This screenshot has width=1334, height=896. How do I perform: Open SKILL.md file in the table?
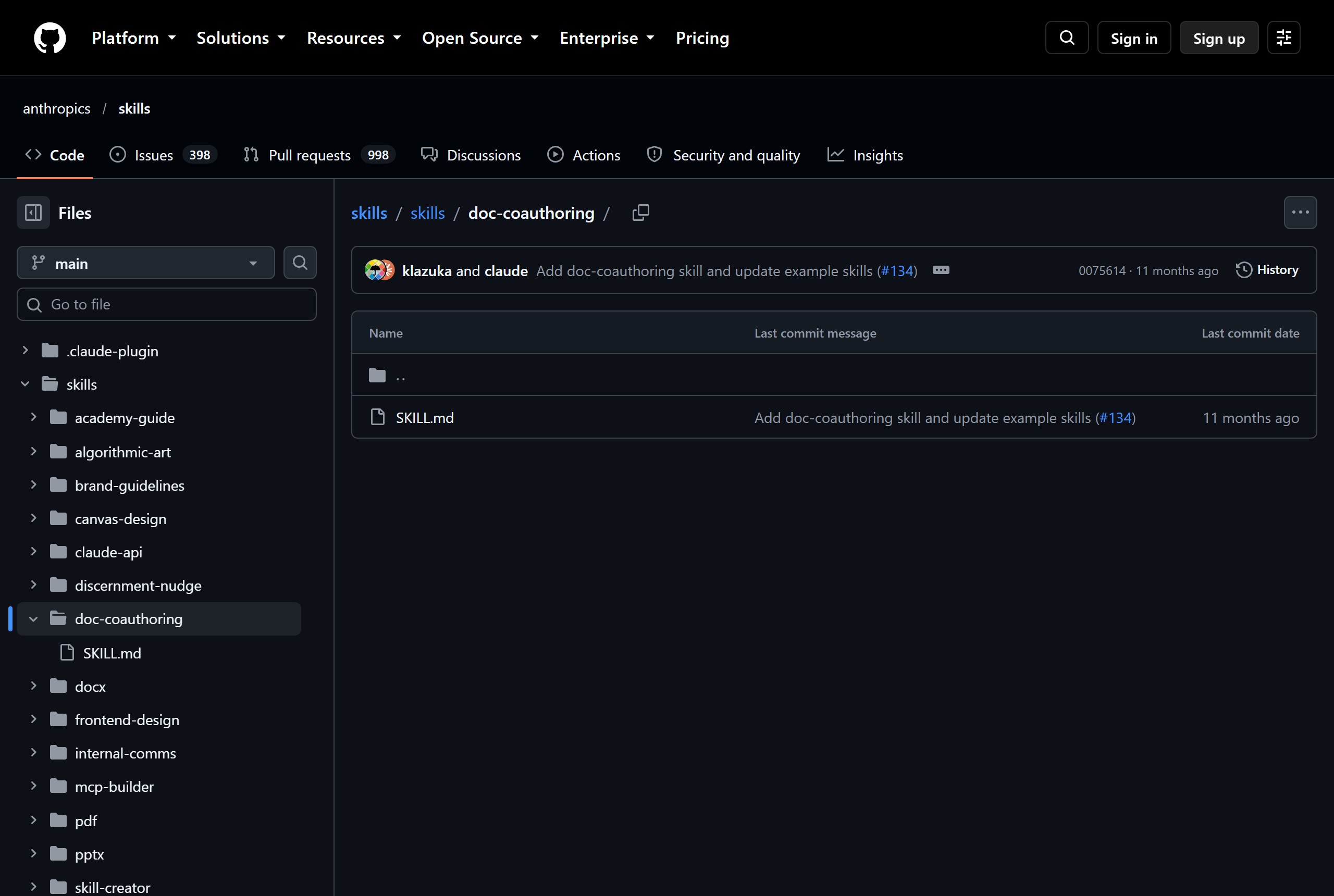(425, 418)
